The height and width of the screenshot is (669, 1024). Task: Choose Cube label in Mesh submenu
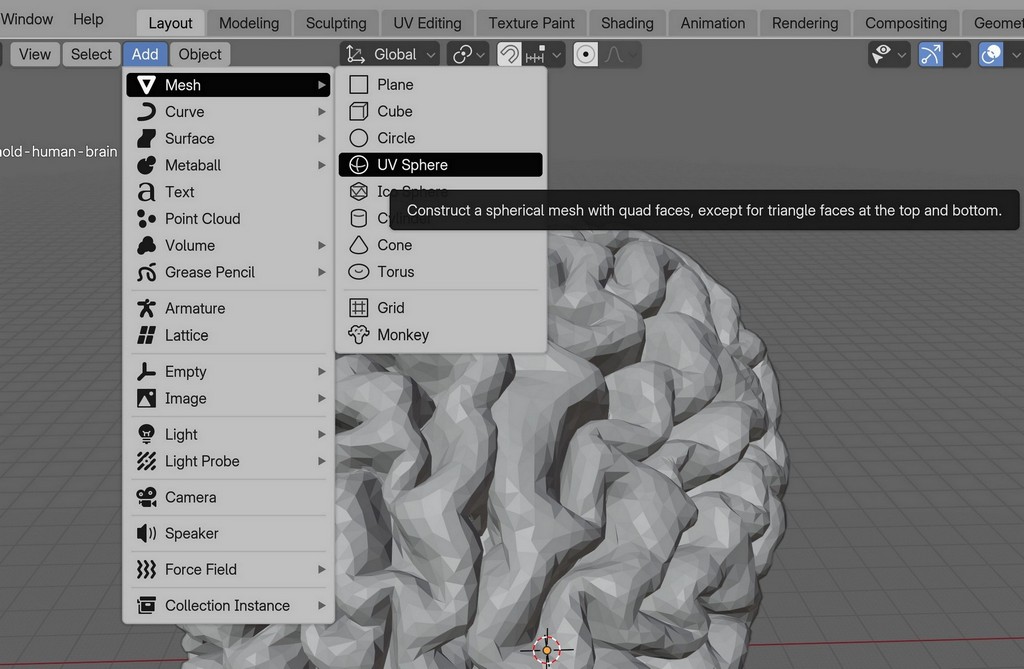click(394, 112)
